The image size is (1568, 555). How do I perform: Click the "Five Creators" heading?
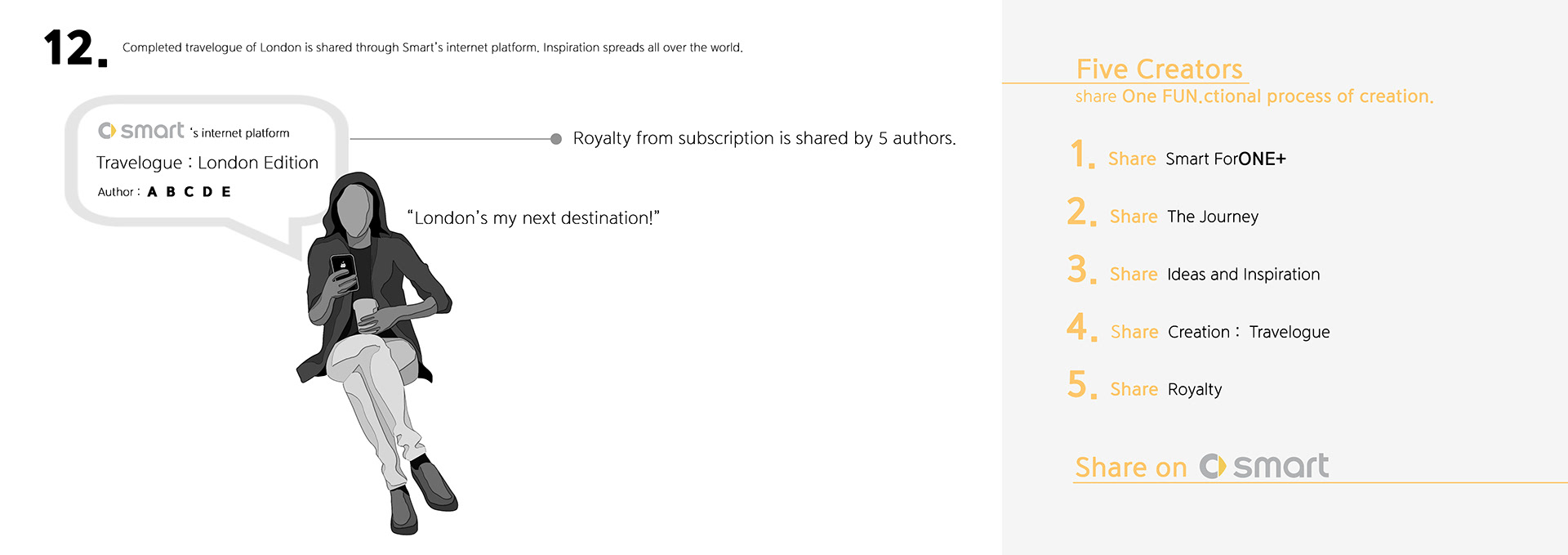pos(1159,69)
